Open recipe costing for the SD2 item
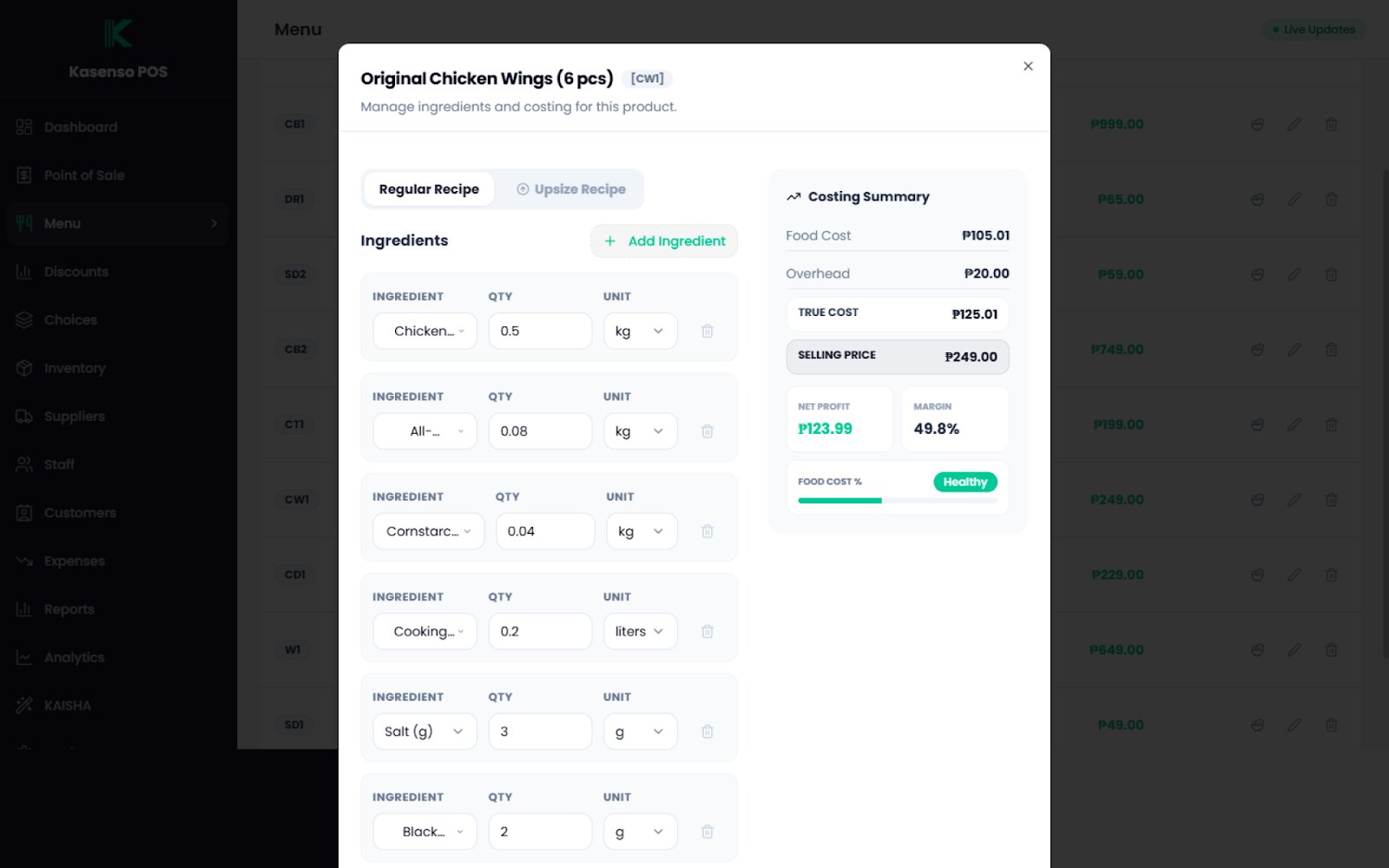Viewport: 1389px width, 868px height. pyautogui.click(x=1257, y=274)
